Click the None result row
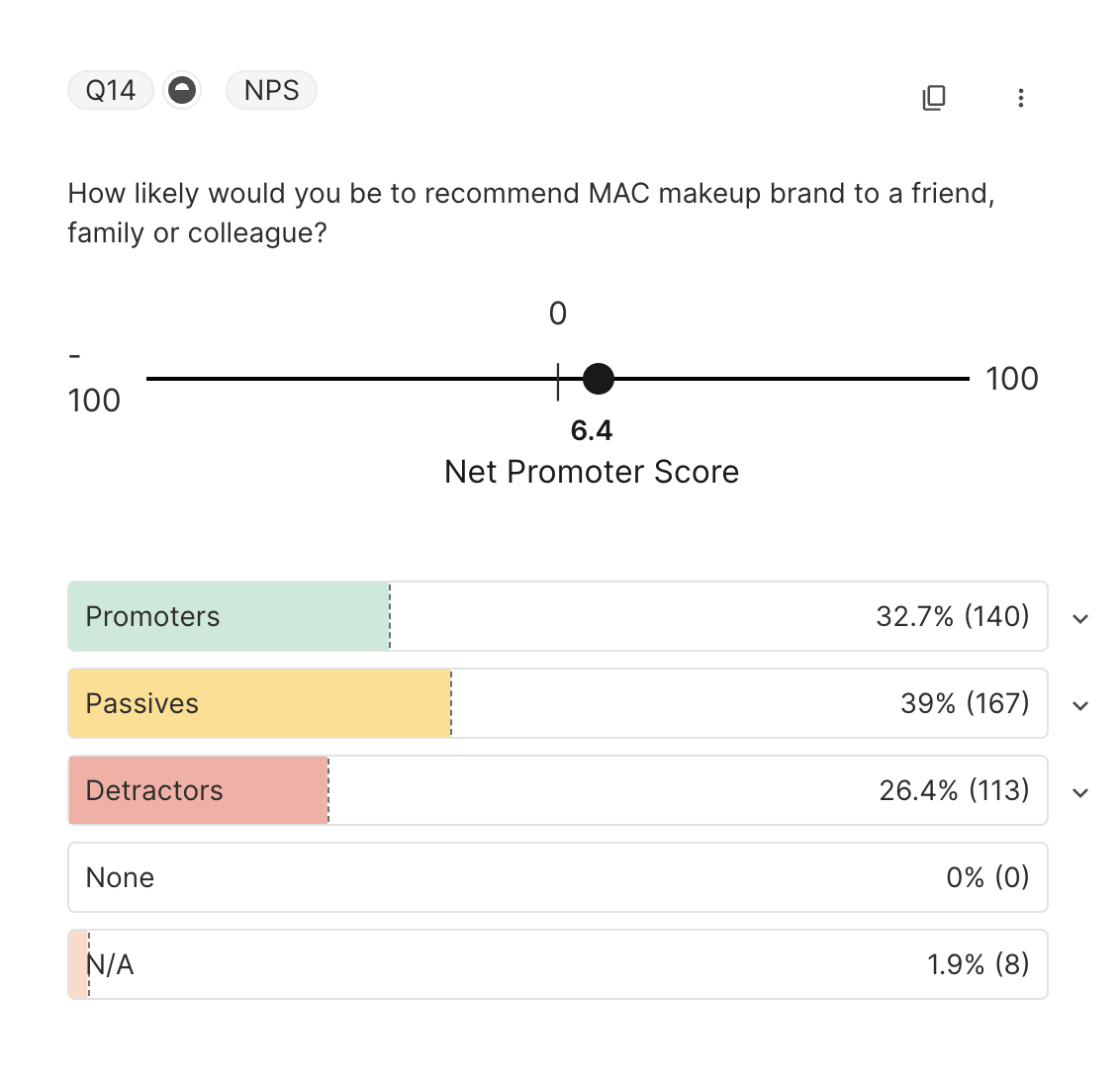Viewport: 1120px width, 1080px height. (557, 877)
